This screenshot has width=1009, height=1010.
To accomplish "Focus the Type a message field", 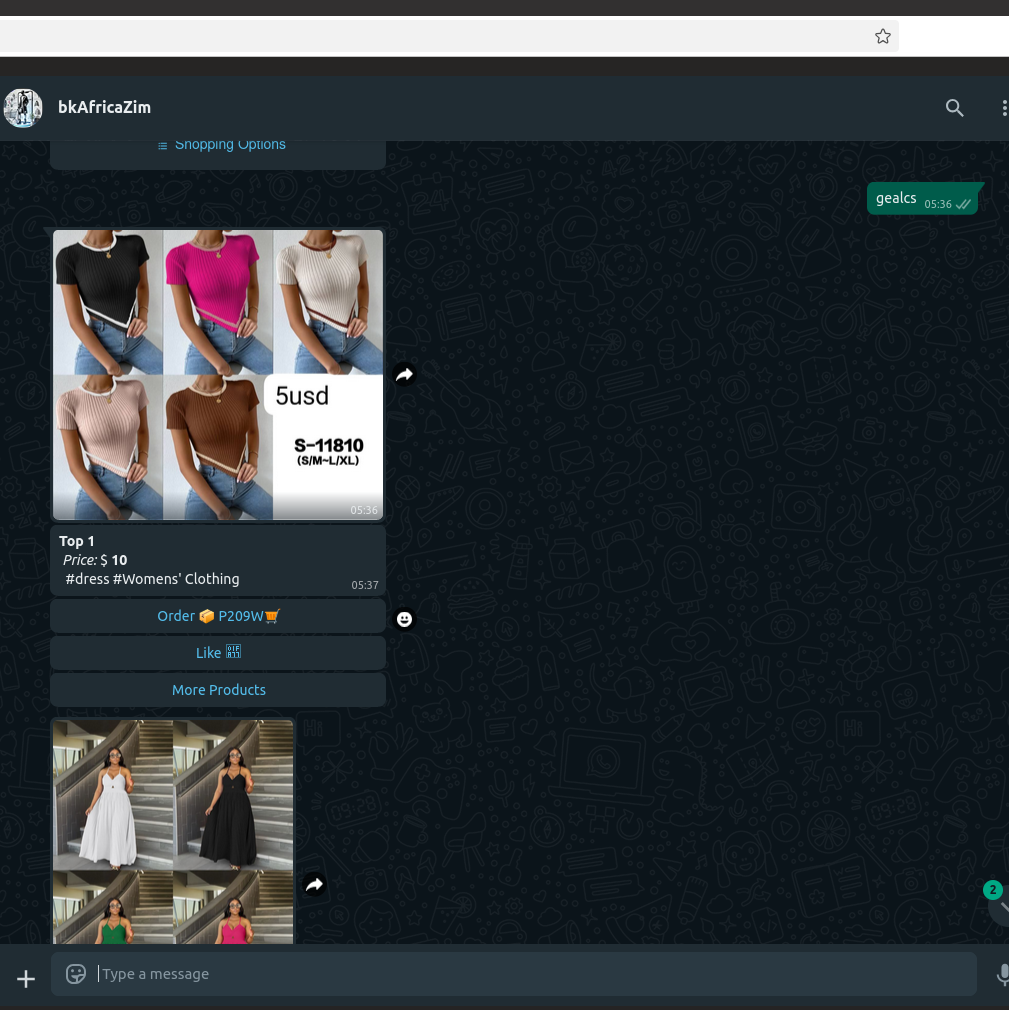I will pos(530,974).
